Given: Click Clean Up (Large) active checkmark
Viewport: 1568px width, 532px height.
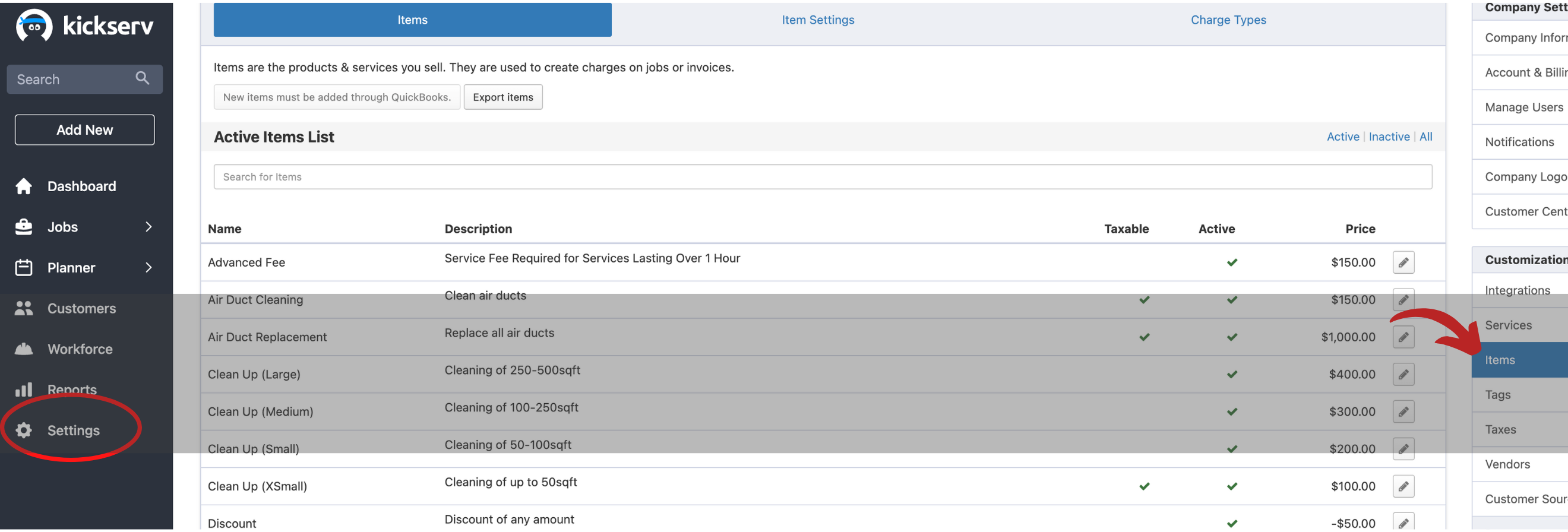Looking at the screenshot, I should (1232, 375).
